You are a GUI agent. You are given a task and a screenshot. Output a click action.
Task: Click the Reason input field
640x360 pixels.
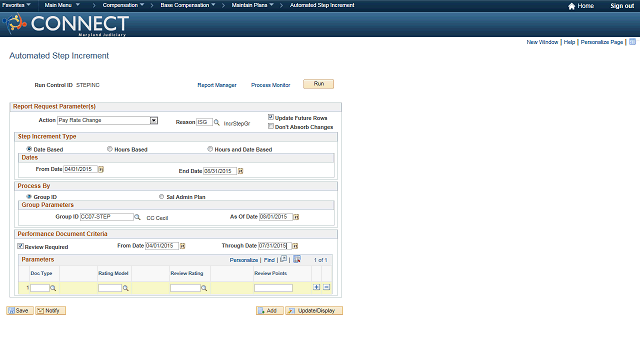(x=204, y=122)
